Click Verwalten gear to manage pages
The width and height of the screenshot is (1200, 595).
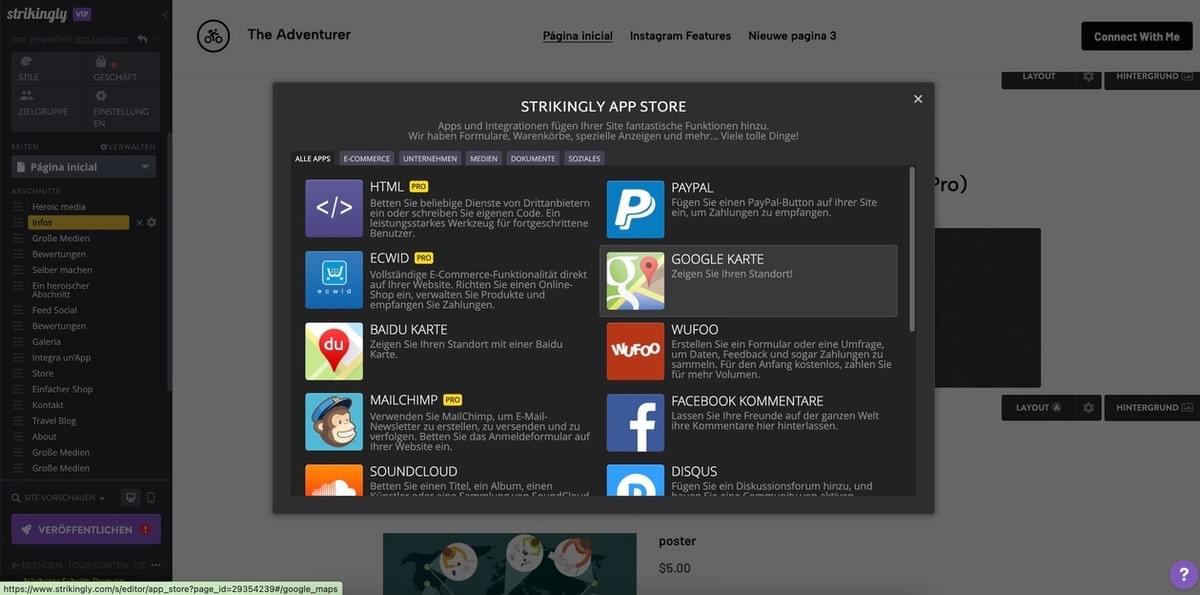tap(127, 147)
